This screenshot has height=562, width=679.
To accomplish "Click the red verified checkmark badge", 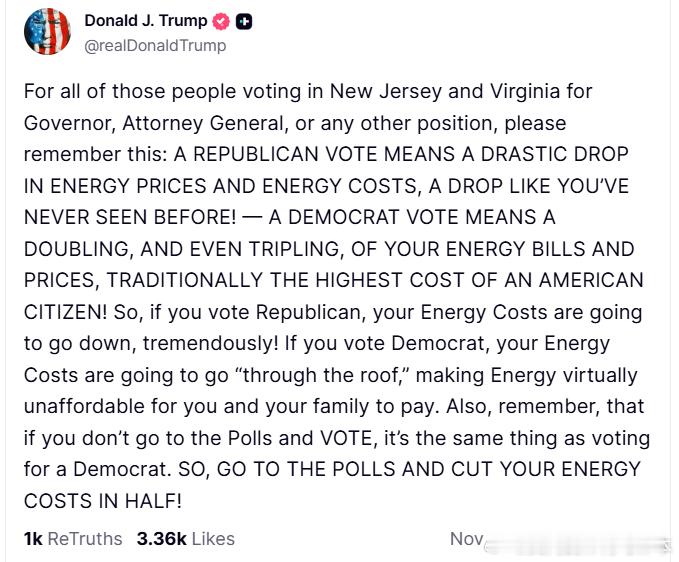I will click(221, 21).
